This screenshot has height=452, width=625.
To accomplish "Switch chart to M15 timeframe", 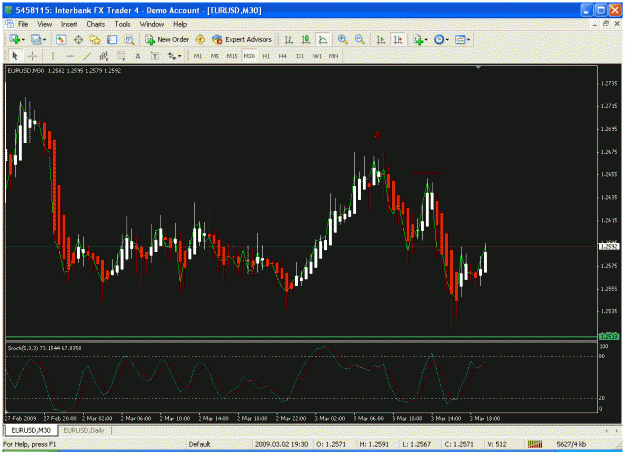I will [x=232, y=56].
